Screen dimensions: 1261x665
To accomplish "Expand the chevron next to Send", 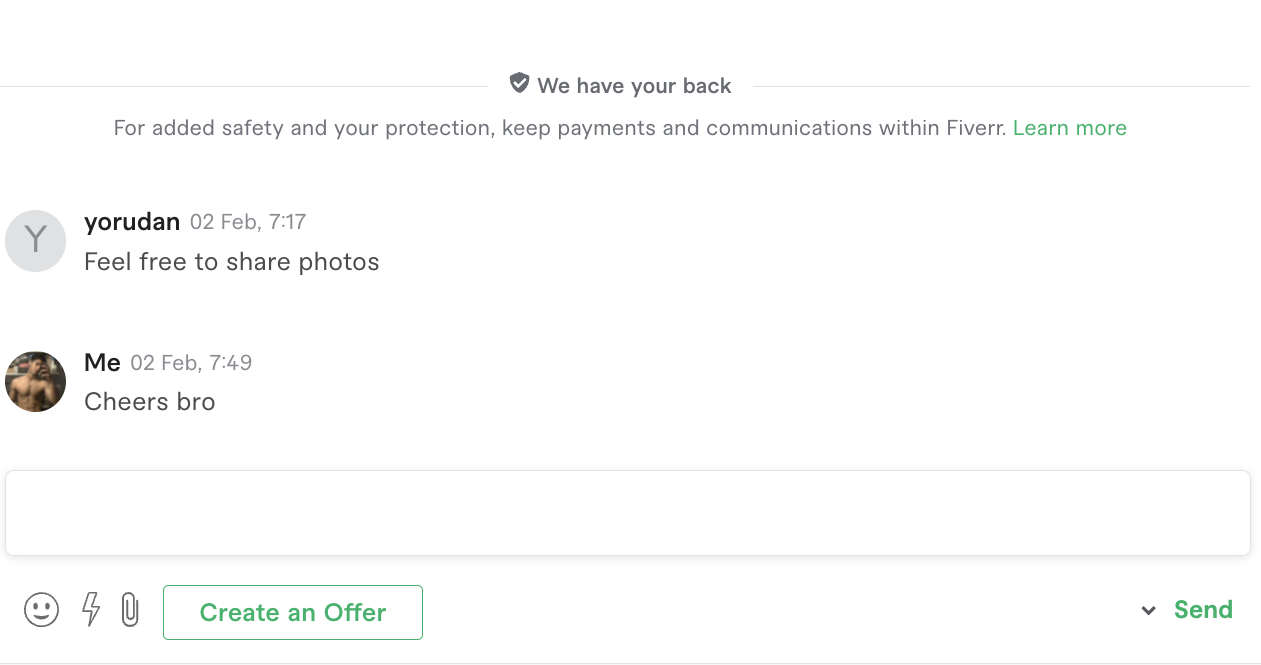I will point(1149,610).
